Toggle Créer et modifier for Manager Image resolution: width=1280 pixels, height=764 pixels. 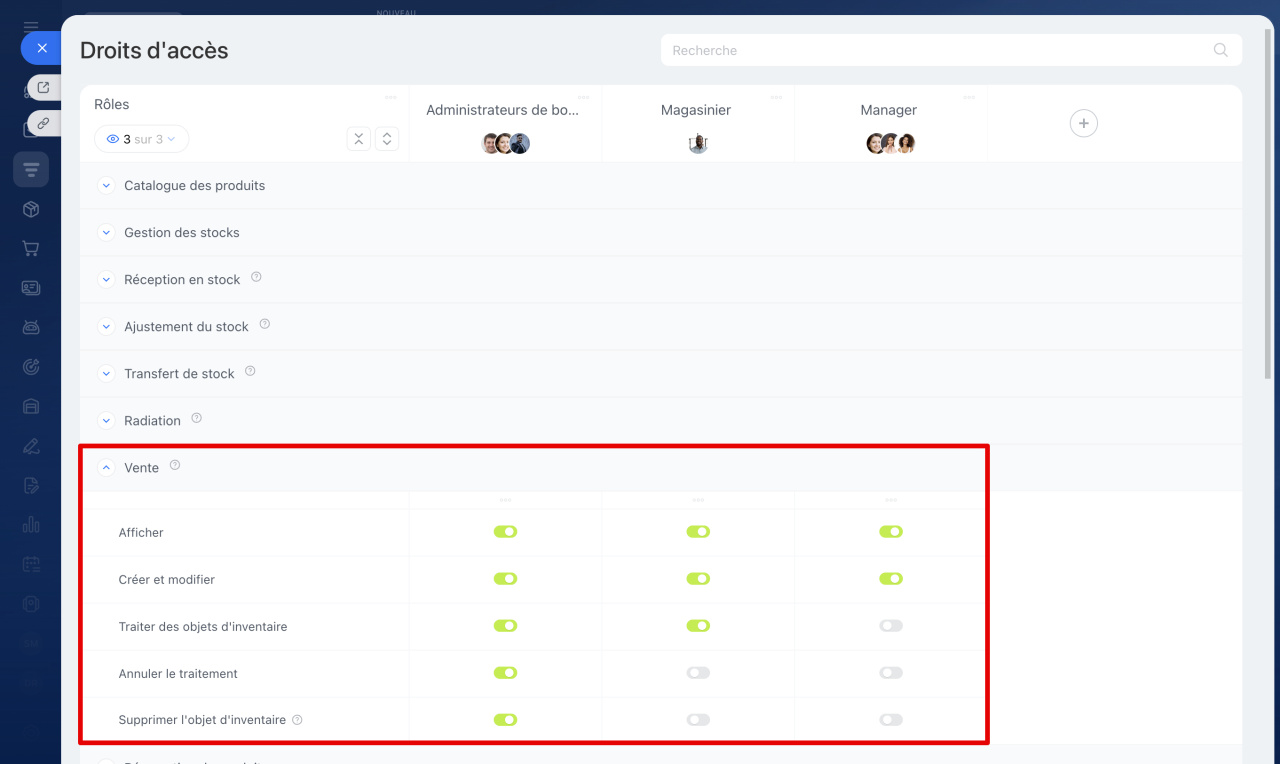click(891, 579)
